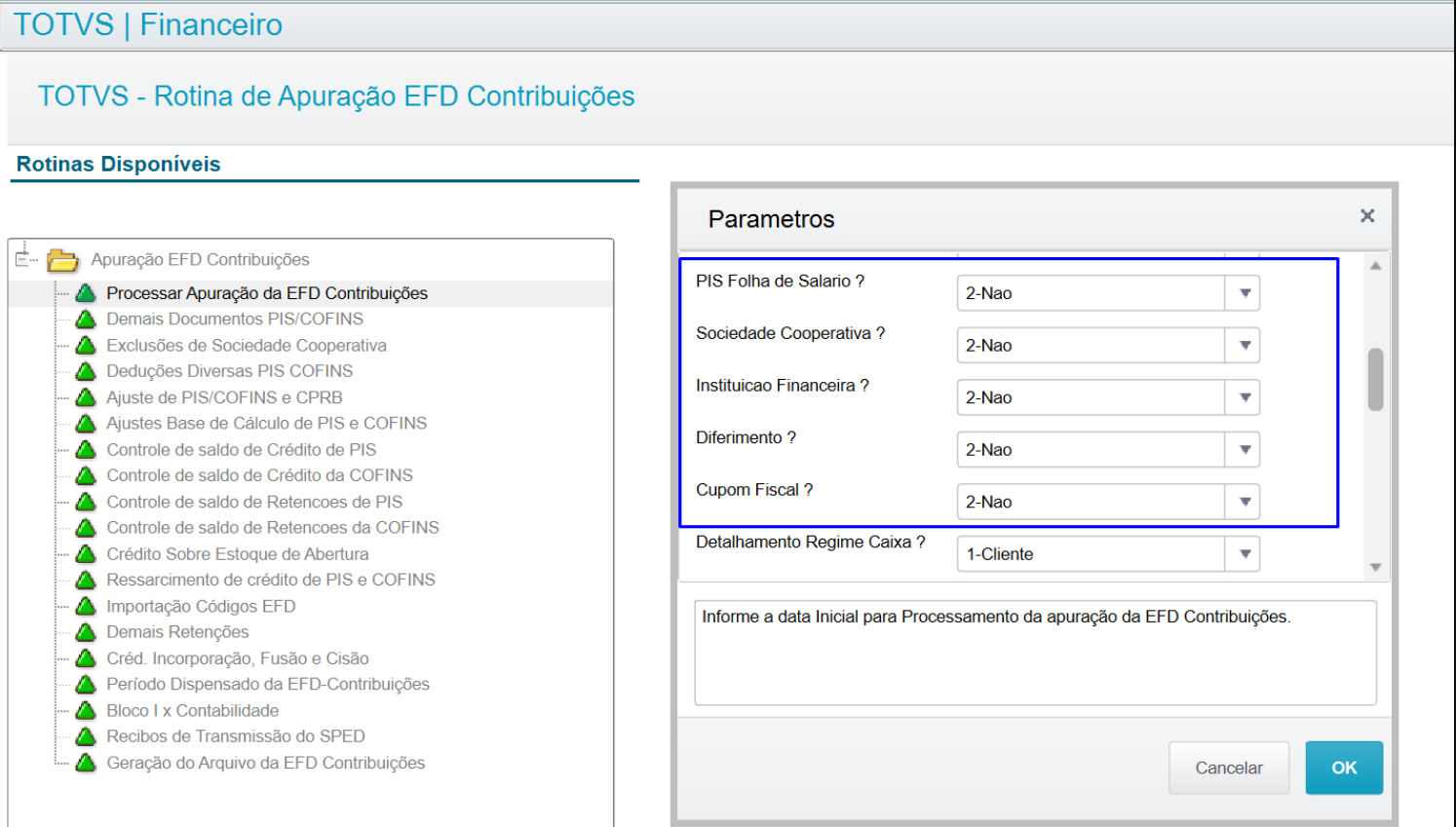Select Exclusões de Sociedade Cooperativa routine
This screenshot has width=1456, height=827.
coord(247,346)
